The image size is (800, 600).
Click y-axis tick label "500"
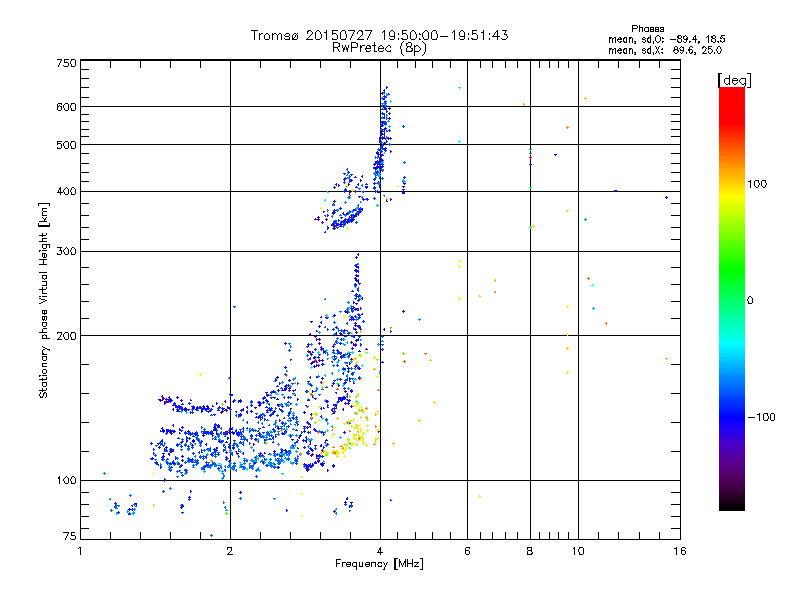pyautogui.click(x=66, y=145)
